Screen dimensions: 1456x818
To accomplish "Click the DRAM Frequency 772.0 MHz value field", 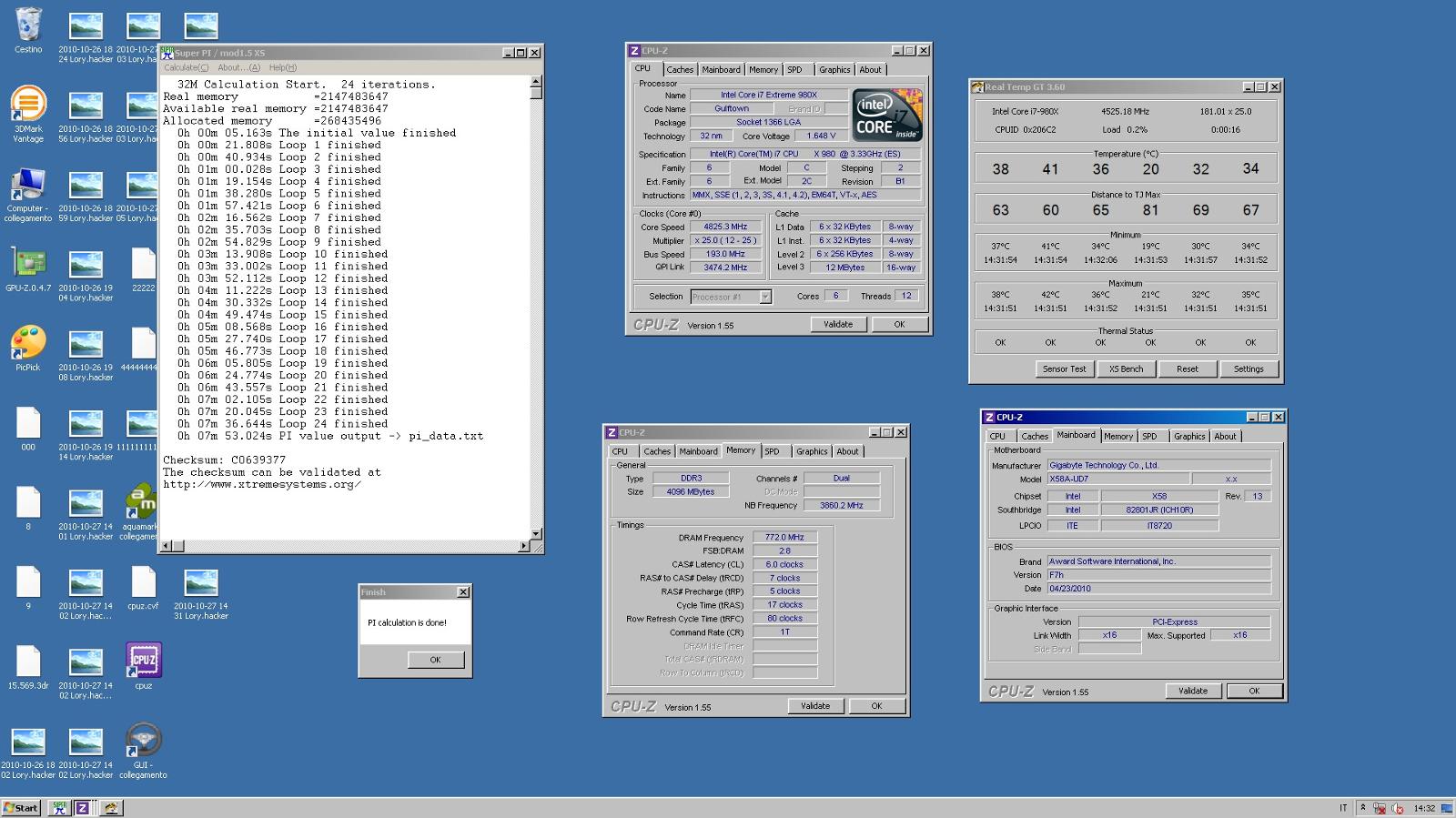I will (x=784, y=538).
